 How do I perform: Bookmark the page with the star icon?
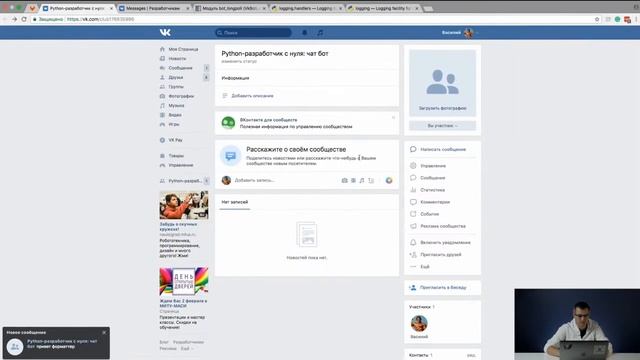[x=597, y=19]
